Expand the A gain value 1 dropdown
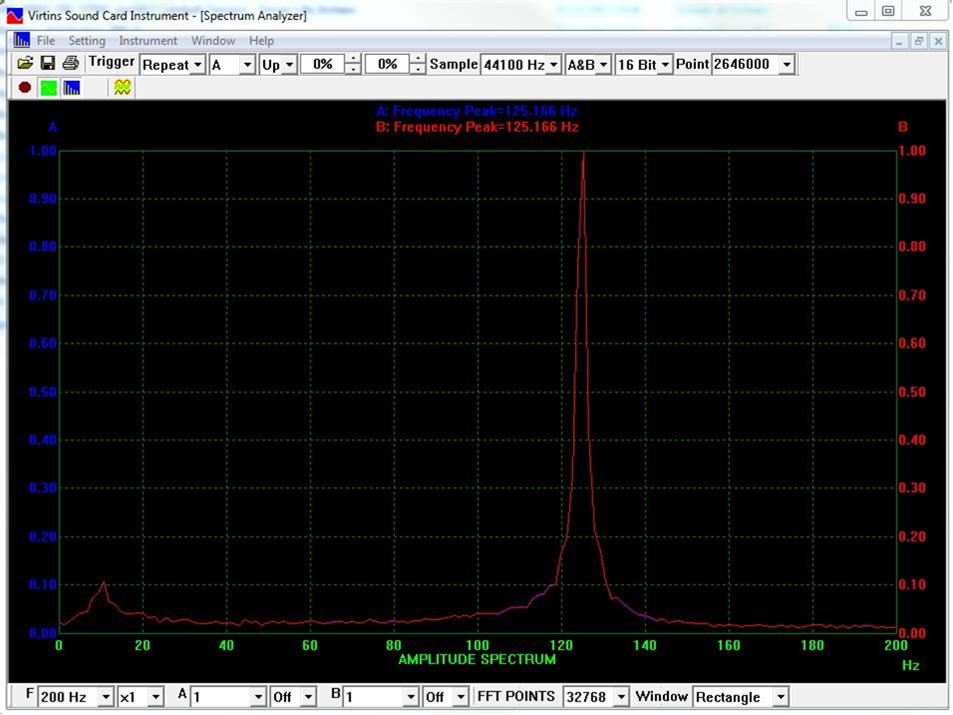This screenshot has height=715, width=953. [258, 697]
